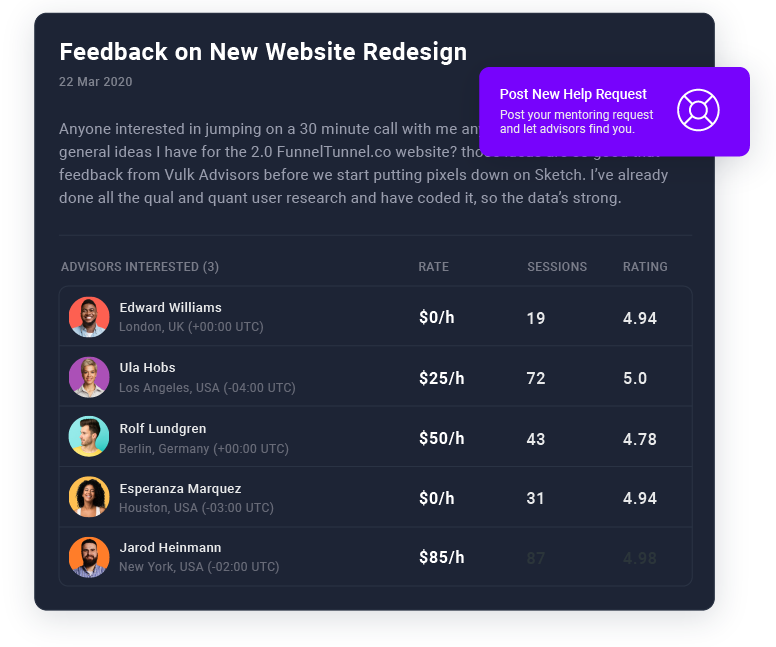Select the Esperanza Marquez name
Screen dimensions: 776x647
180,489
